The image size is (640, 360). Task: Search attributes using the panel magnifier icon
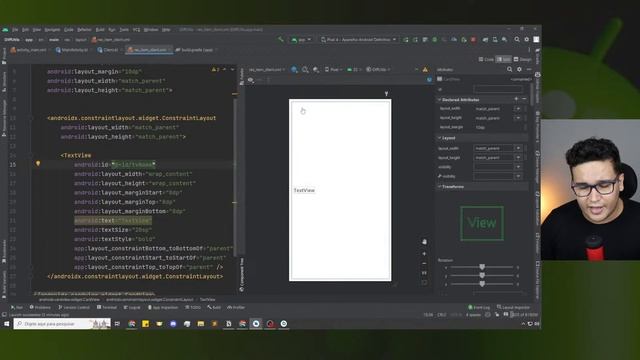[509, 70]
